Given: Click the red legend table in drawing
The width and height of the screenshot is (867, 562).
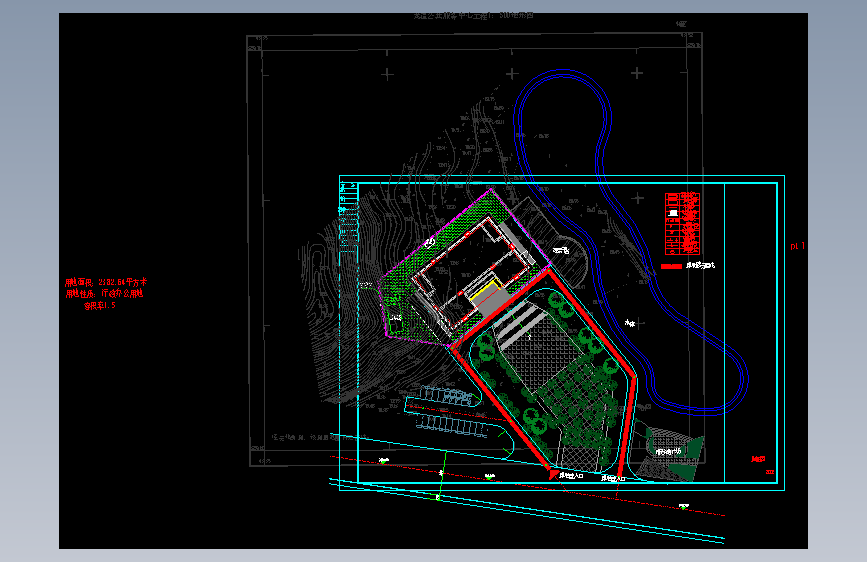Looking at the screenshot, I should click(682, 223).
